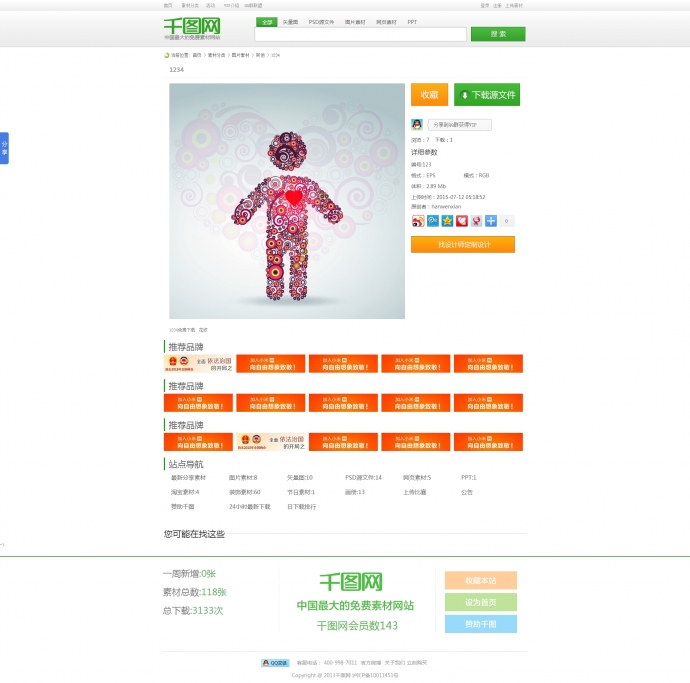Click the 找设计师定制设计 button
This screenshot has height=683, width=690.
(x=463, y=244)
